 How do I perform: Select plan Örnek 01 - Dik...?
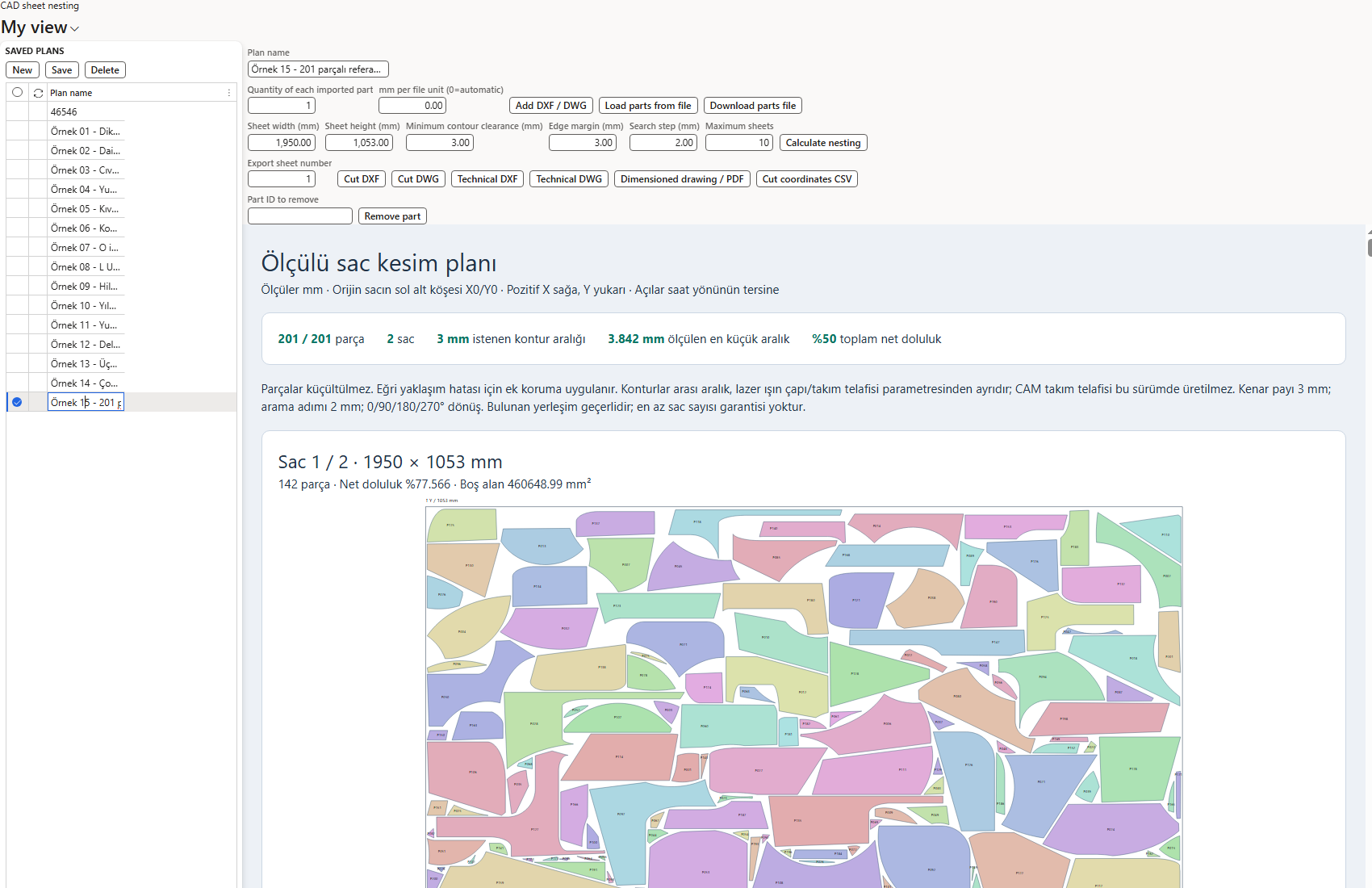86,132
